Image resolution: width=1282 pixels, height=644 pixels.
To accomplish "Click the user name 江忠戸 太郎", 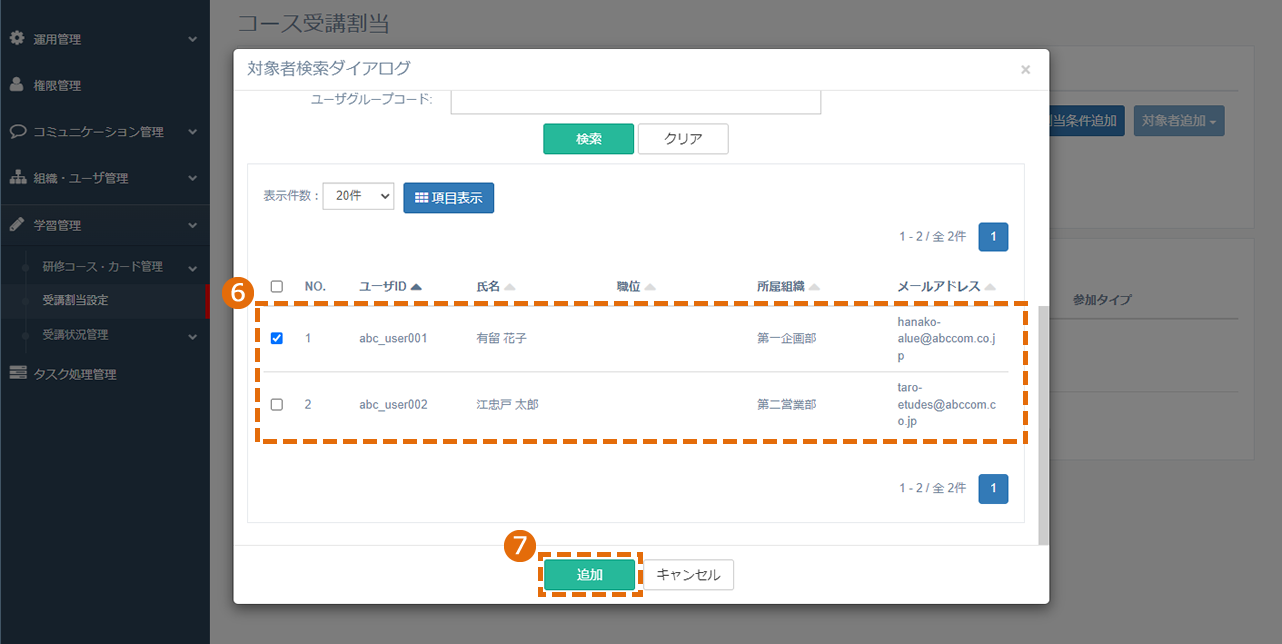I will [508, 404].
